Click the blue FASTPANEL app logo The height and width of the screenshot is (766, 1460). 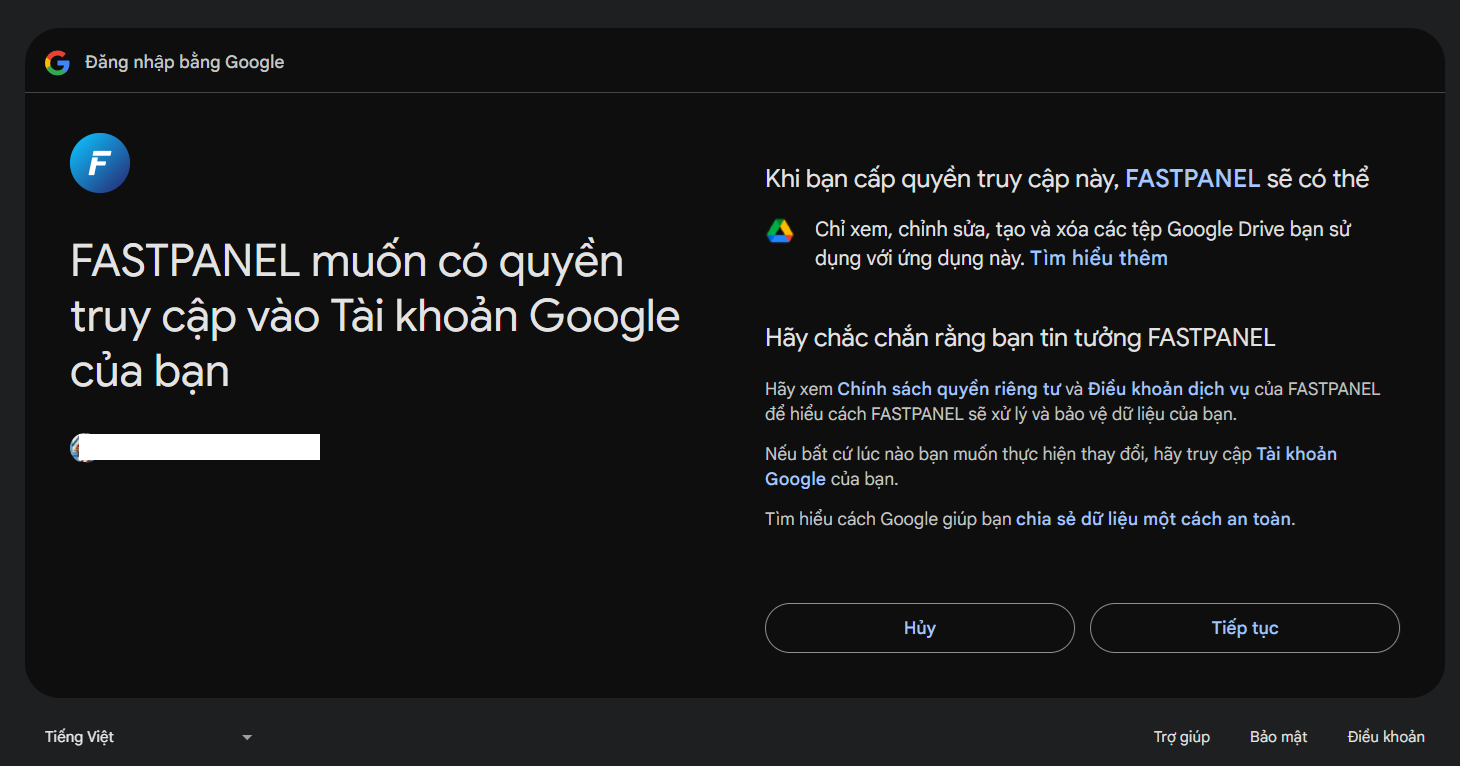pyautogui.click(x=100, y=163)
